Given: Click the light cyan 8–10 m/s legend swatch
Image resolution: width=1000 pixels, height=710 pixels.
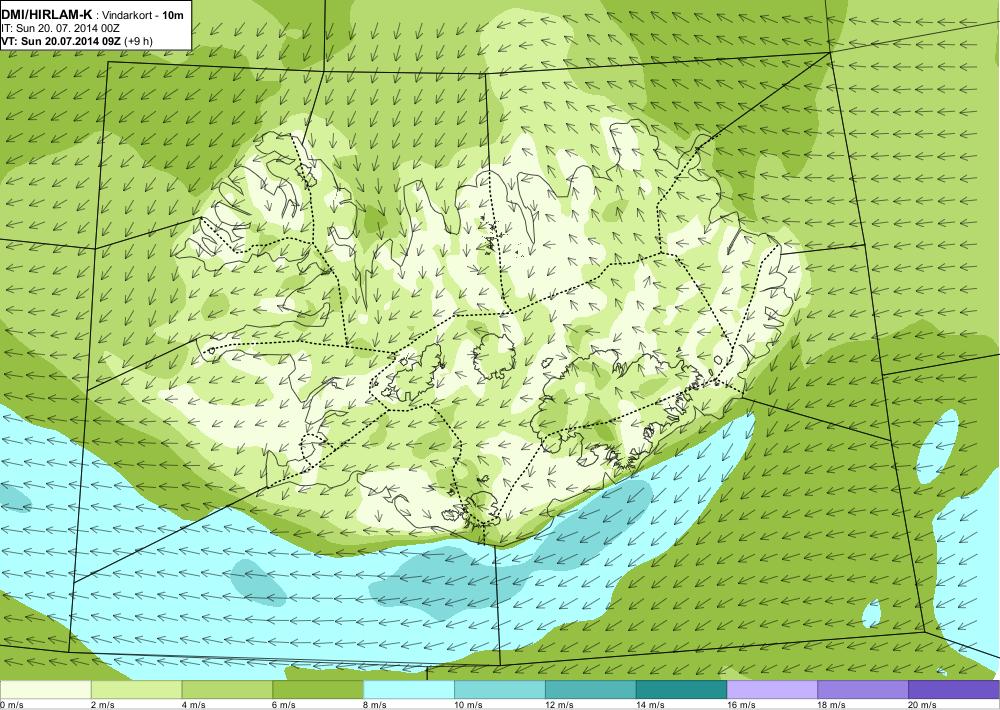Looking at the screenshot, I should [409, 690].
